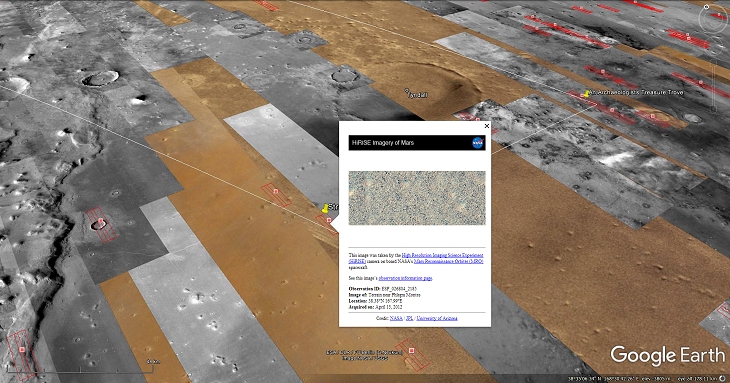Click the yellow pushpin beside the popup pointer
Image resolution: width=730 pixels, height=383 pixels.
click(x=325, y=208)
